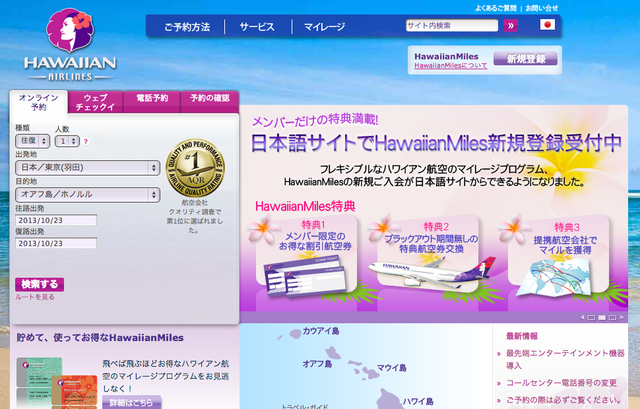The height and width of the screenshot is (409, 640).
Task: Switch to 電話予約 tab
Action: click(x=152, y=101)
